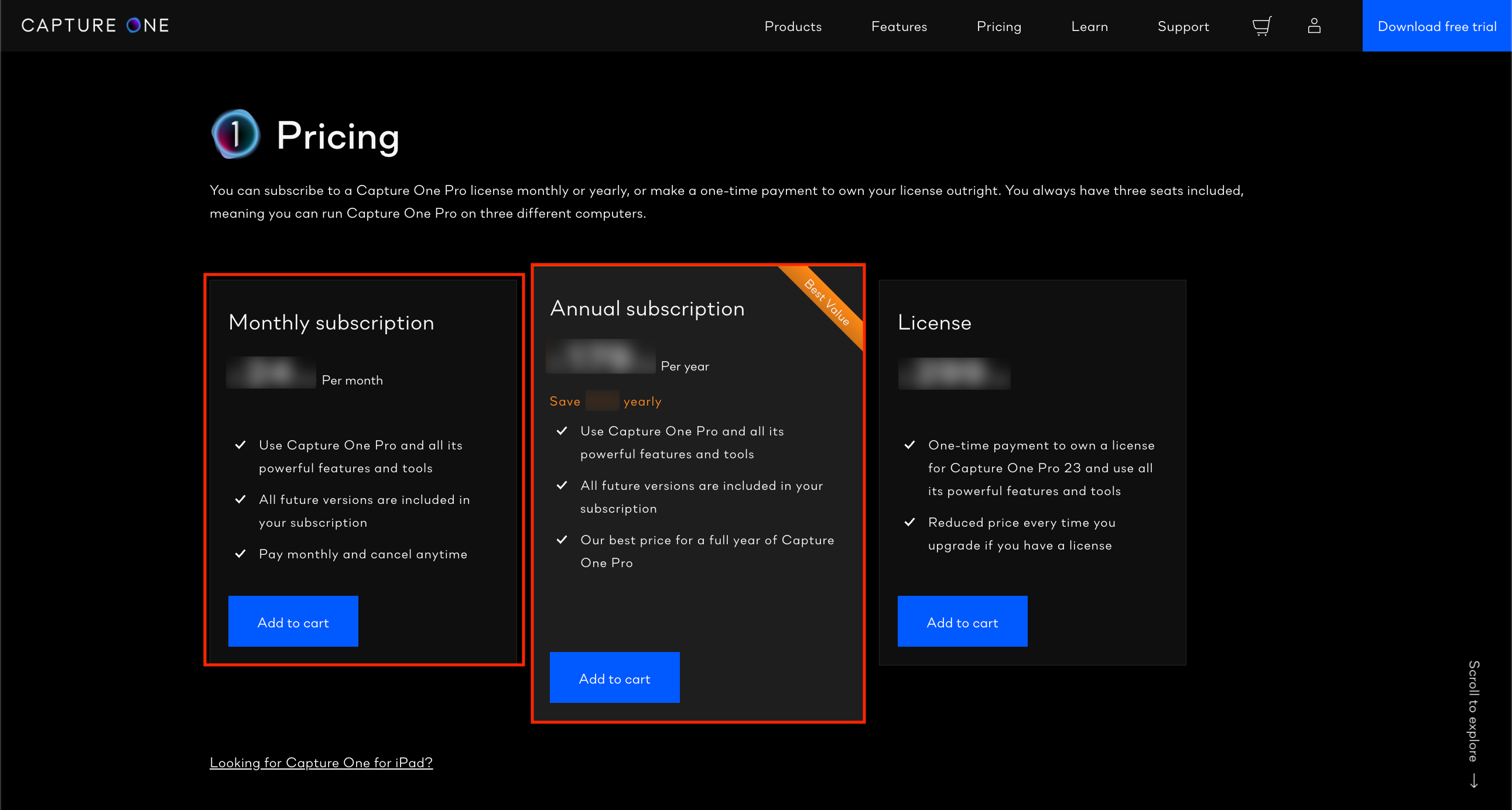Click the 'Save yearly' orange text
The height and width of the screenshot is (810, 1512).
[x=605, y=401]
